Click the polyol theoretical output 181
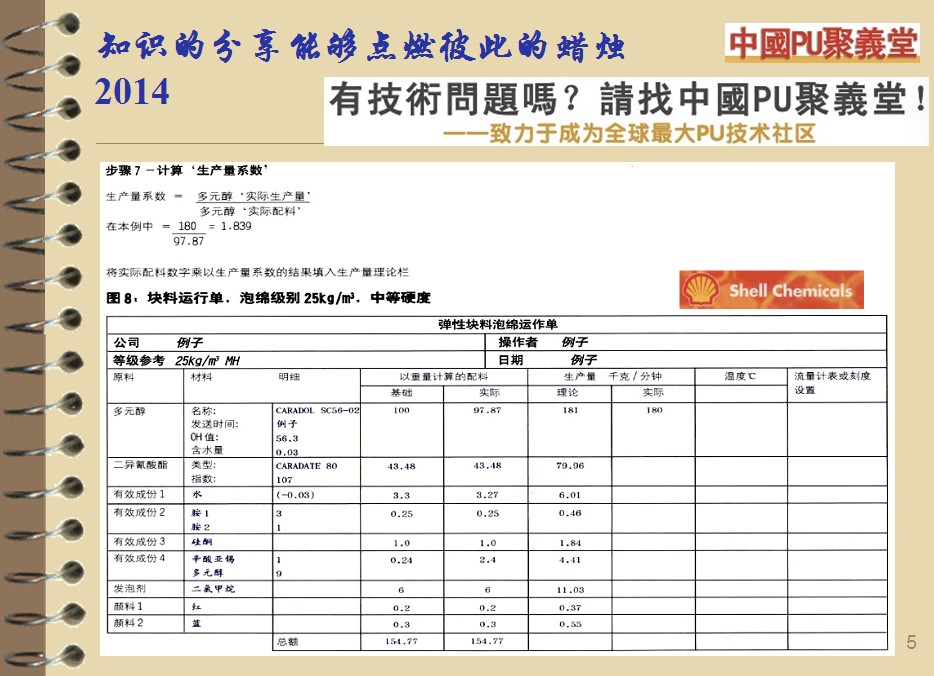This screenshot has height=676, width=934. point(571,410)
